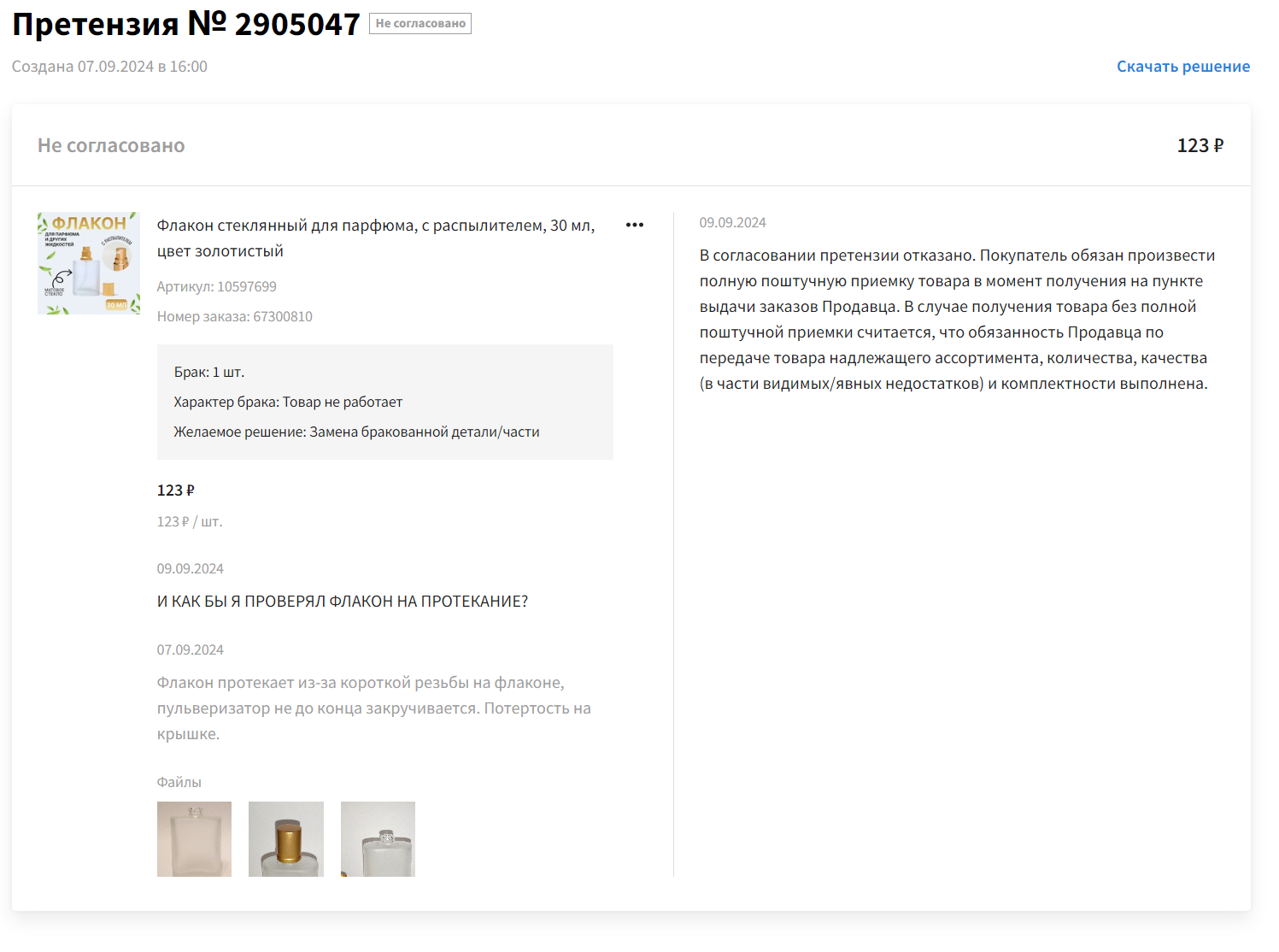Click the "Не согласовано" card header
1279x952 pixels.
tap(111, 145)
